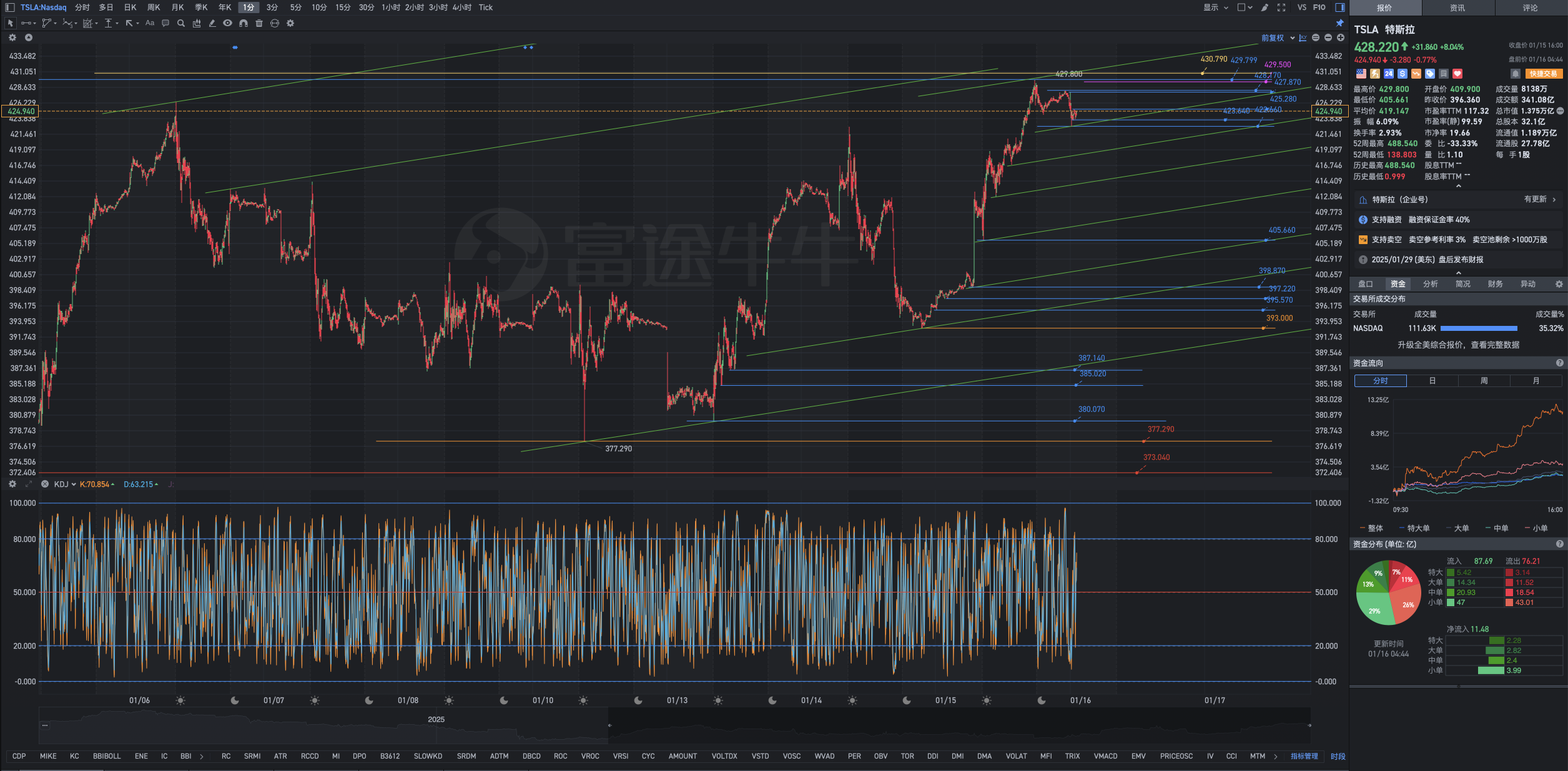Open F10 company info

pyautogui.click(x=1319, y=7)
